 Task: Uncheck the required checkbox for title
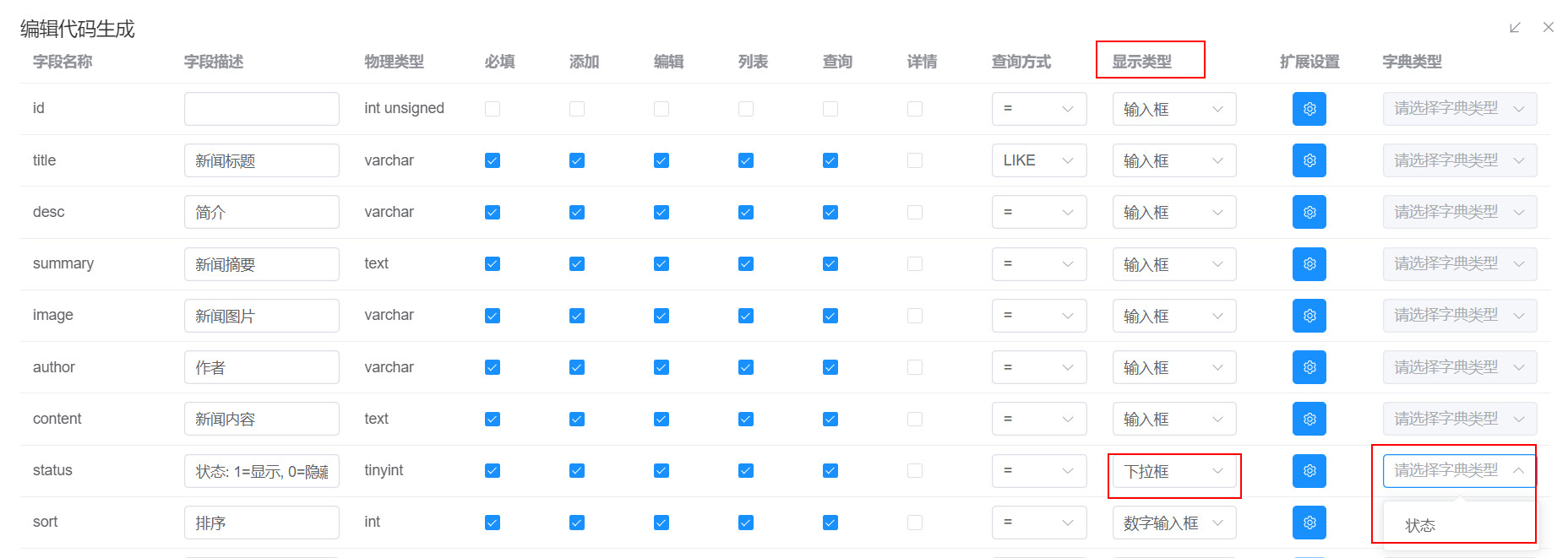(x=493, y=160)
